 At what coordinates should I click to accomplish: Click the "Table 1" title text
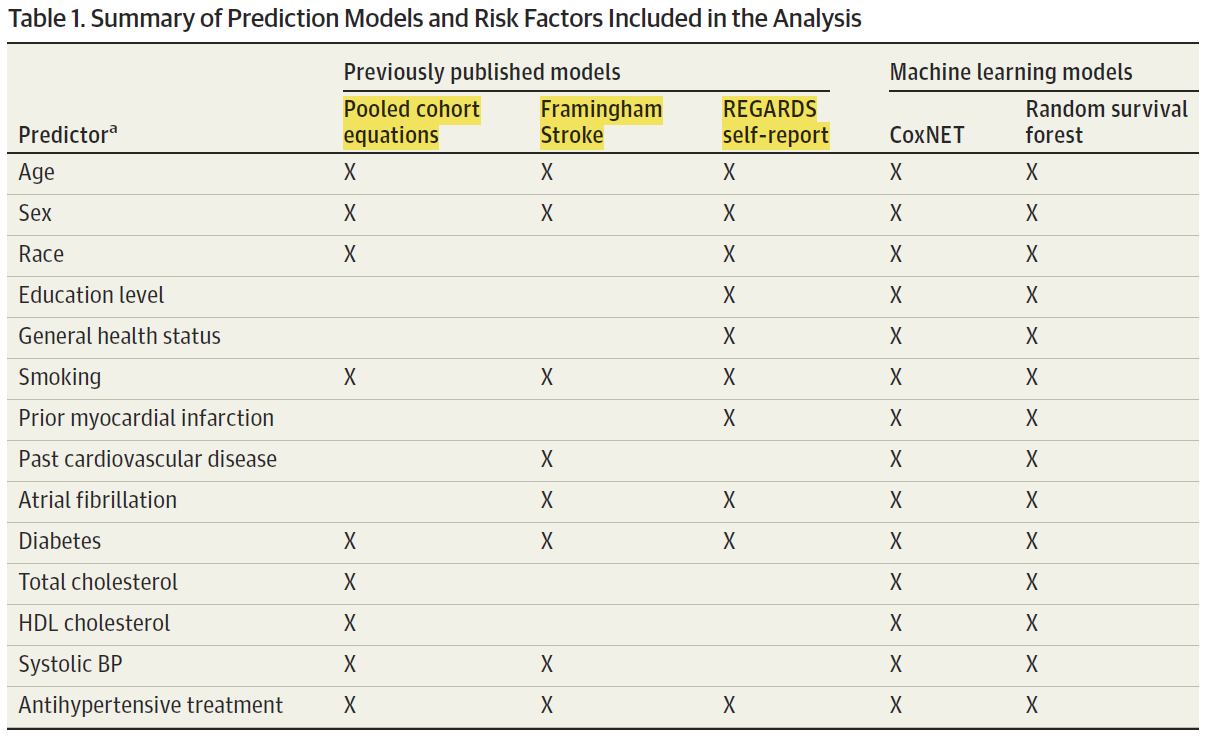434,19
